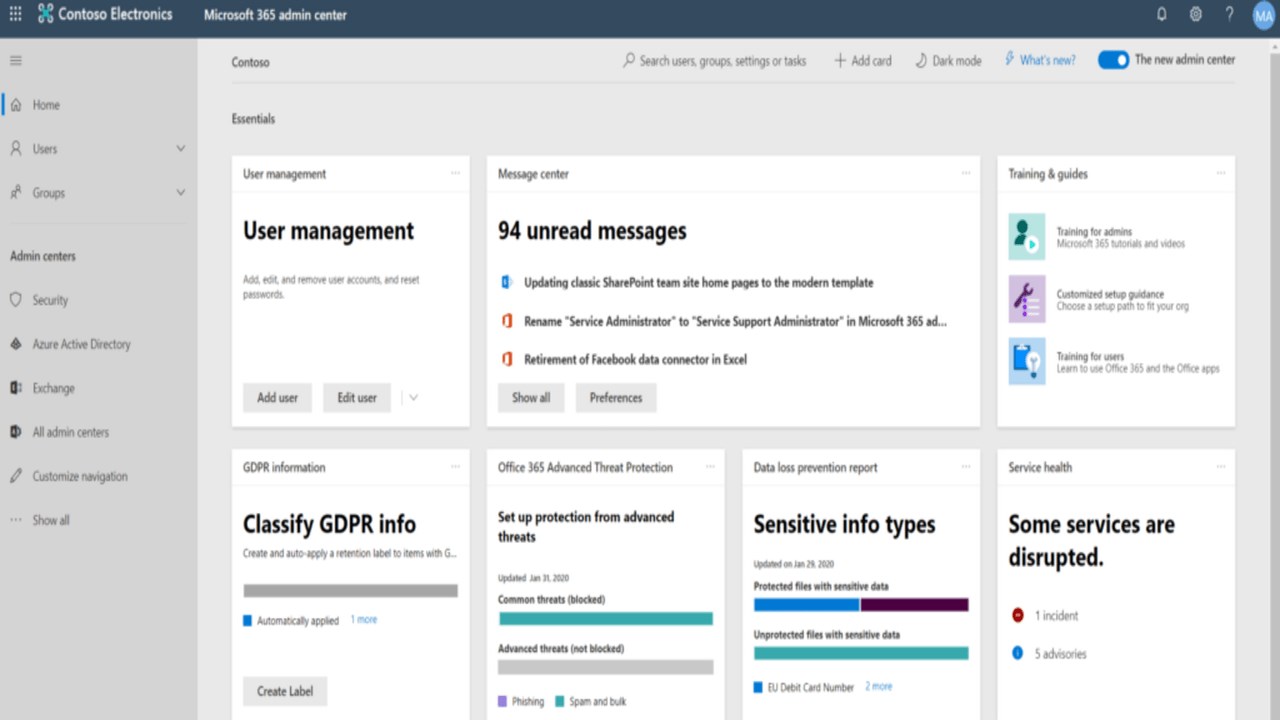Open the notifications bell
Viewport: 1280px width, 720px height.
click(1161, 14)
